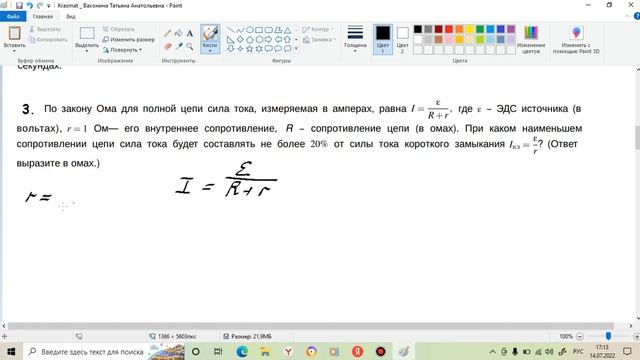Click the Save icon in quick access toolbar
Screen dimensions: 640x360
click(19, 6)
